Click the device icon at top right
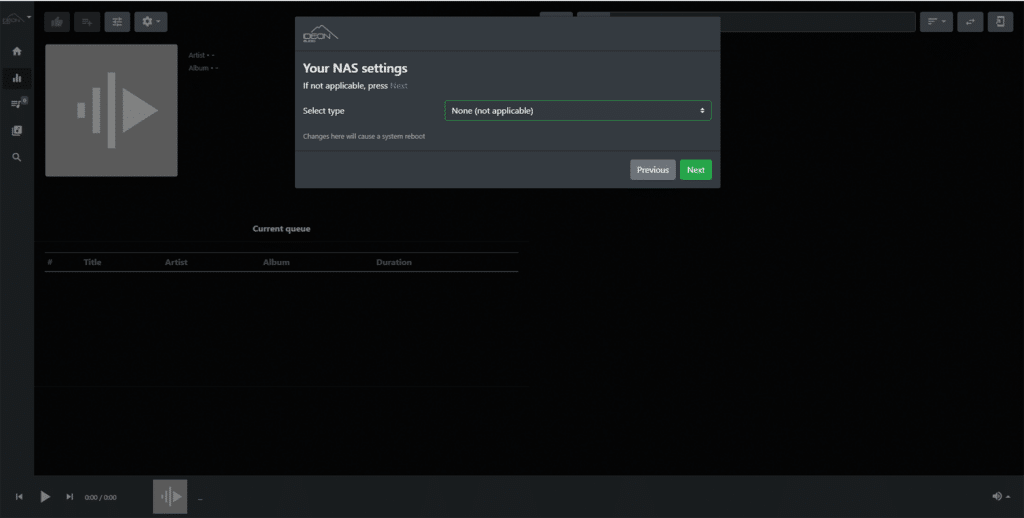 click(x=1000, y=21)
